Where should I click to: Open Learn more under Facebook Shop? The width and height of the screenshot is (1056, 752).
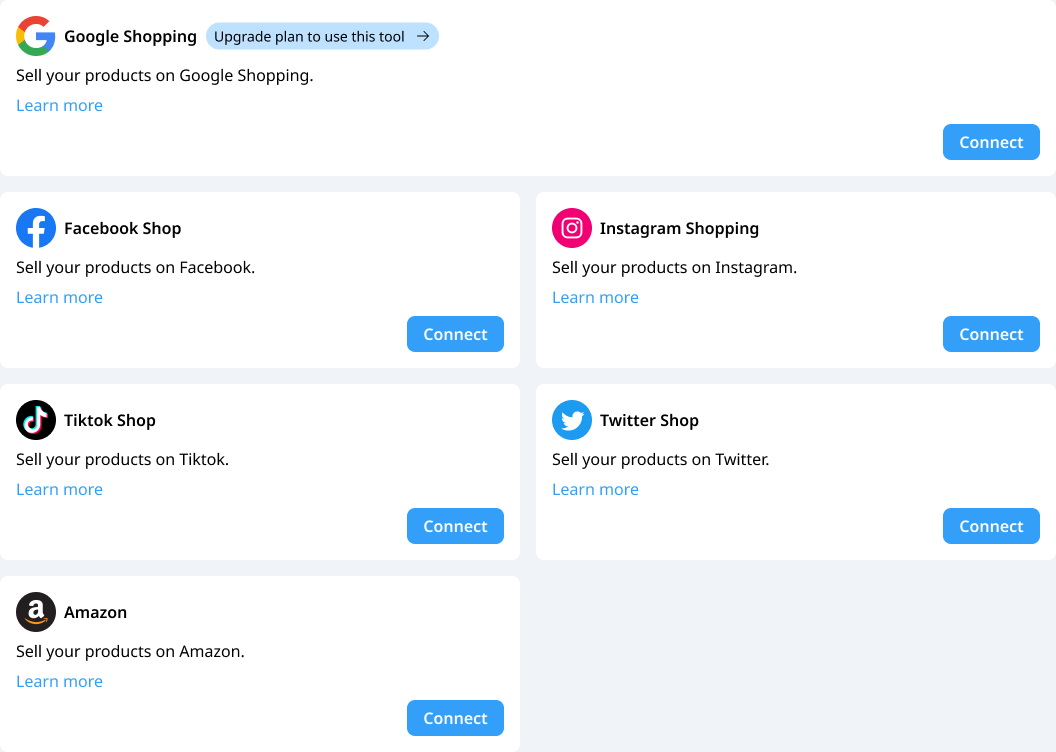59,298
